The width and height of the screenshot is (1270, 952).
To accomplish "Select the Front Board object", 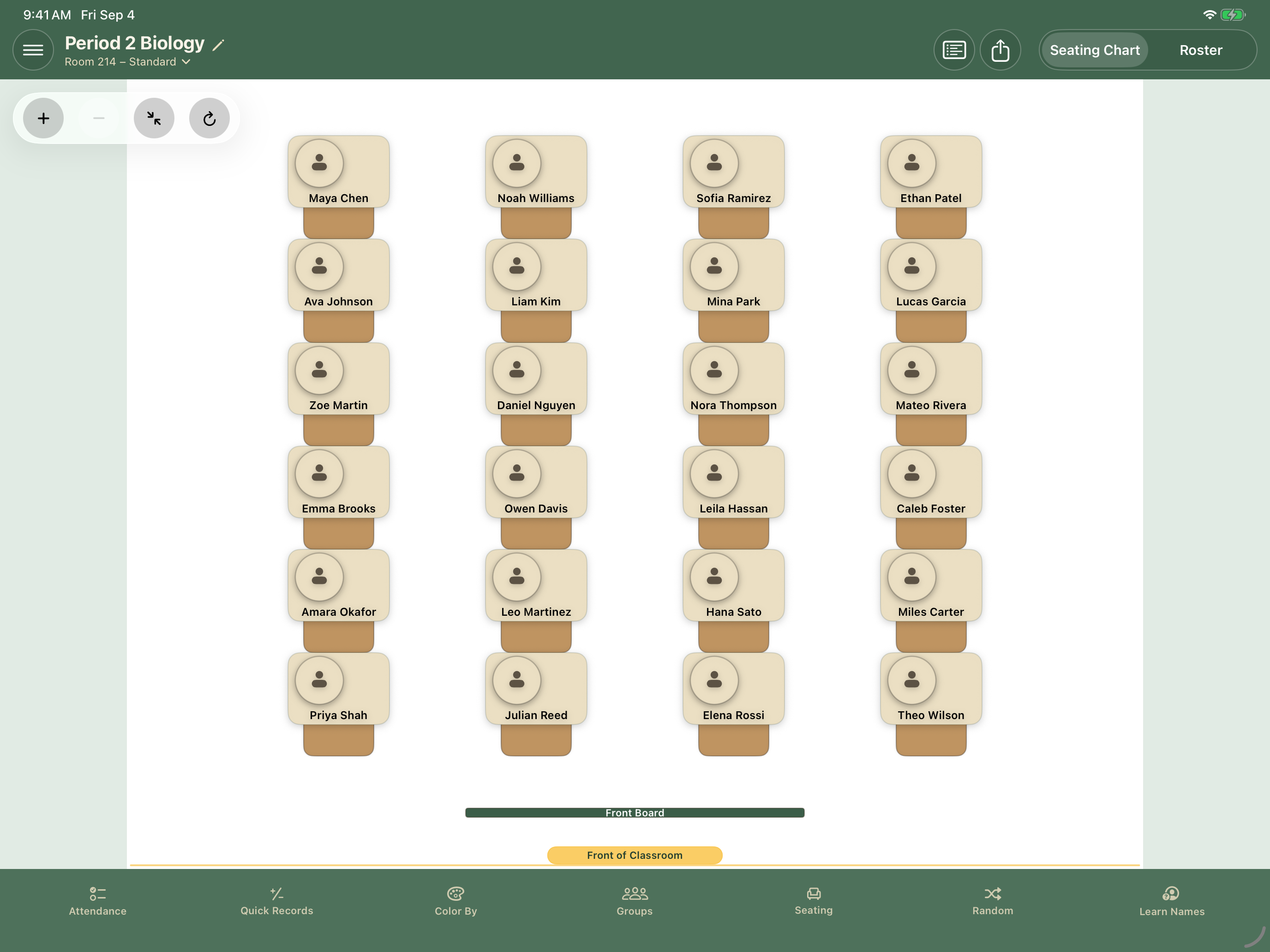I will 635,813.
